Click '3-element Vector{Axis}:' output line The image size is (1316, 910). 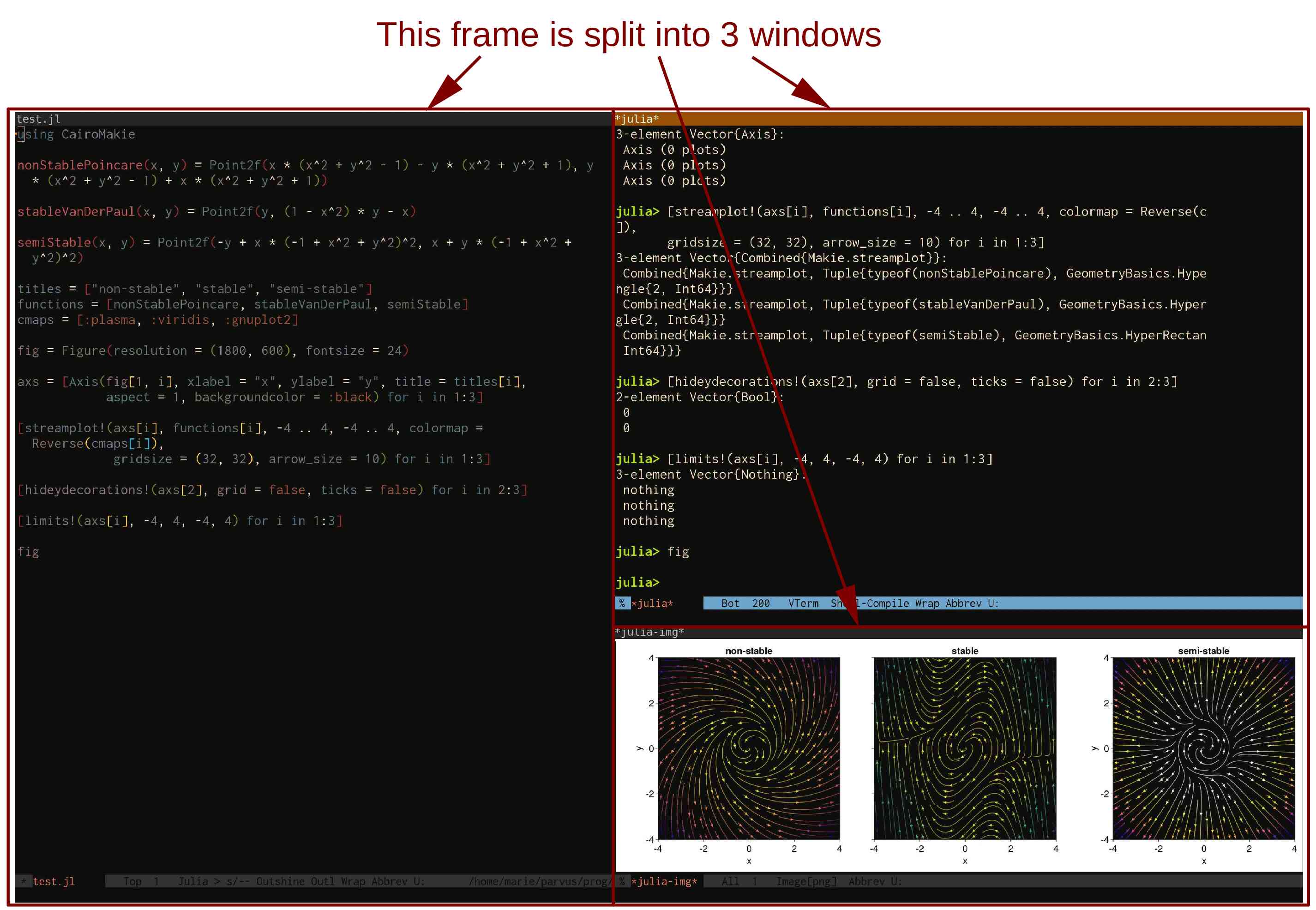pos(700,134)
